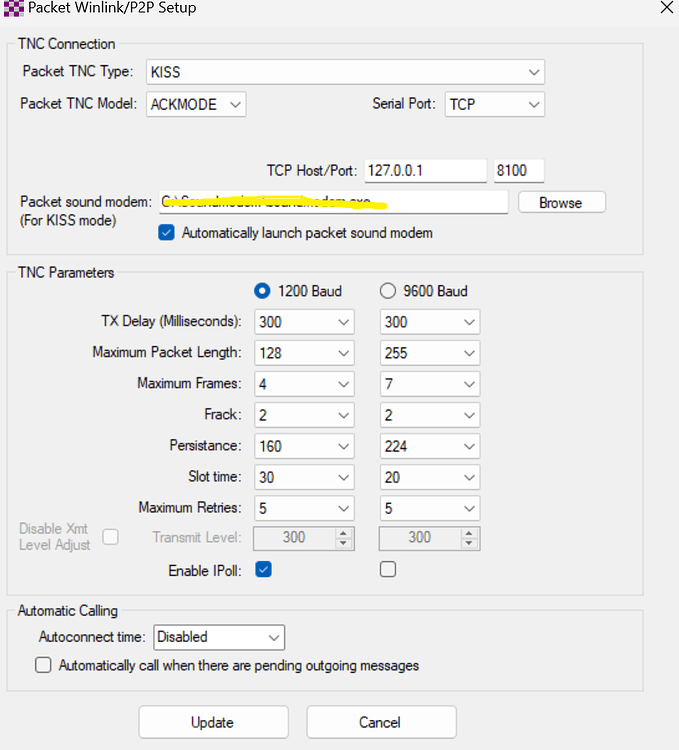Enable the 9600 Baud IPoll checkbox
This screenshot has height=750, width=679.
388,569
